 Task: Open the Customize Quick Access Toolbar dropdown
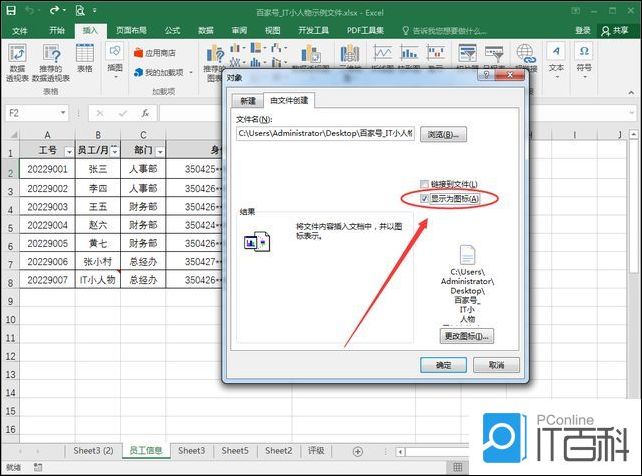pyautogui.click(x=95, y=10)
